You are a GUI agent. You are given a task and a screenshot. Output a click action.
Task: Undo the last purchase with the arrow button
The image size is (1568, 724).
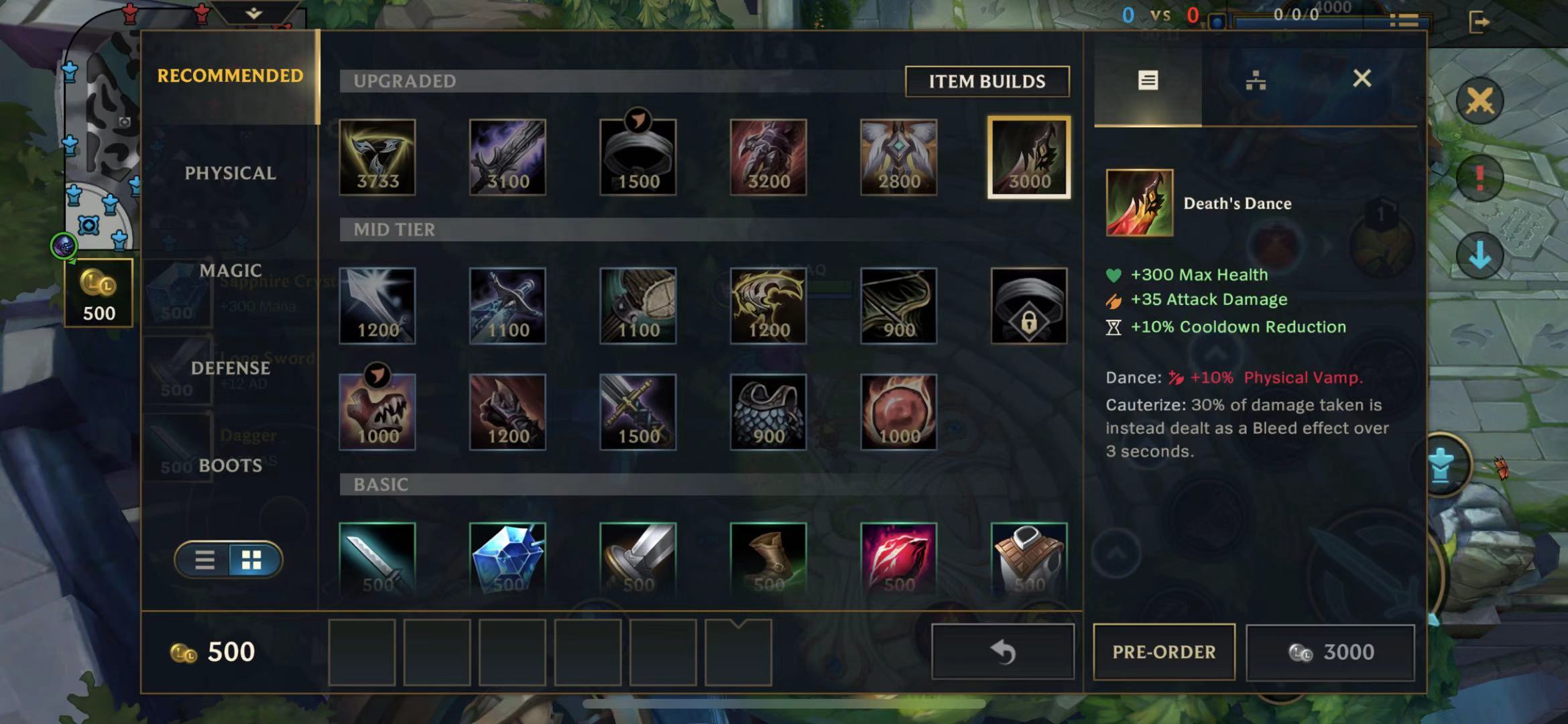pyautogui.click(x=1003, y=652)
